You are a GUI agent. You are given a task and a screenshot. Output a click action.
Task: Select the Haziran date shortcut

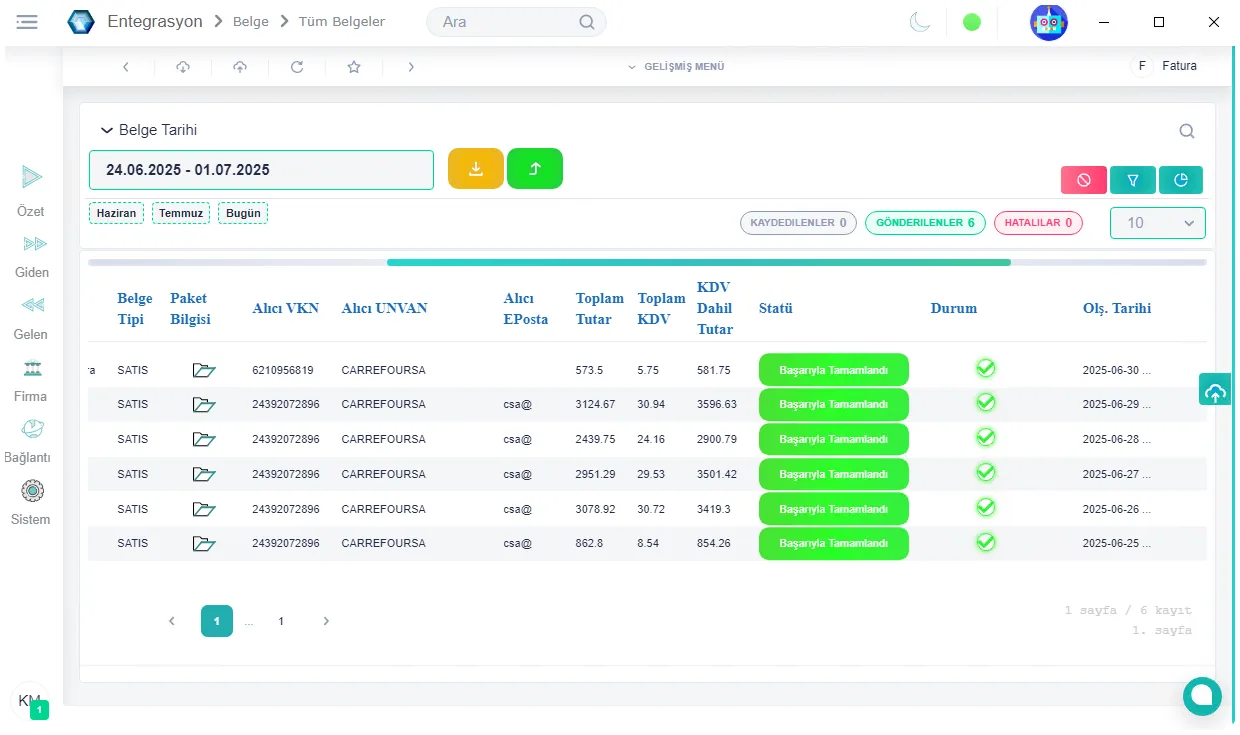click(116, 213)
